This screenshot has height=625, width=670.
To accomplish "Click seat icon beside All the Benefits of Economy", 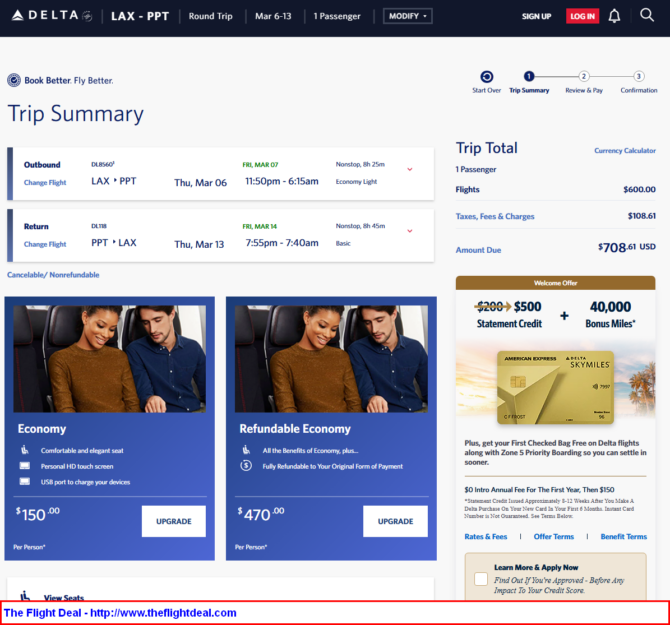I will [x=246, y=450].
